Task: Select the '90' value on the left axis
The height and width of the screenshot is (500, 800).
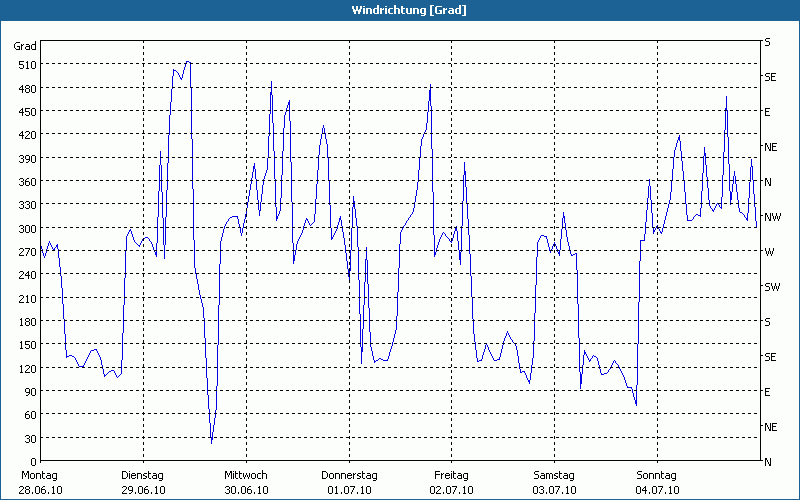Action: 31,392
